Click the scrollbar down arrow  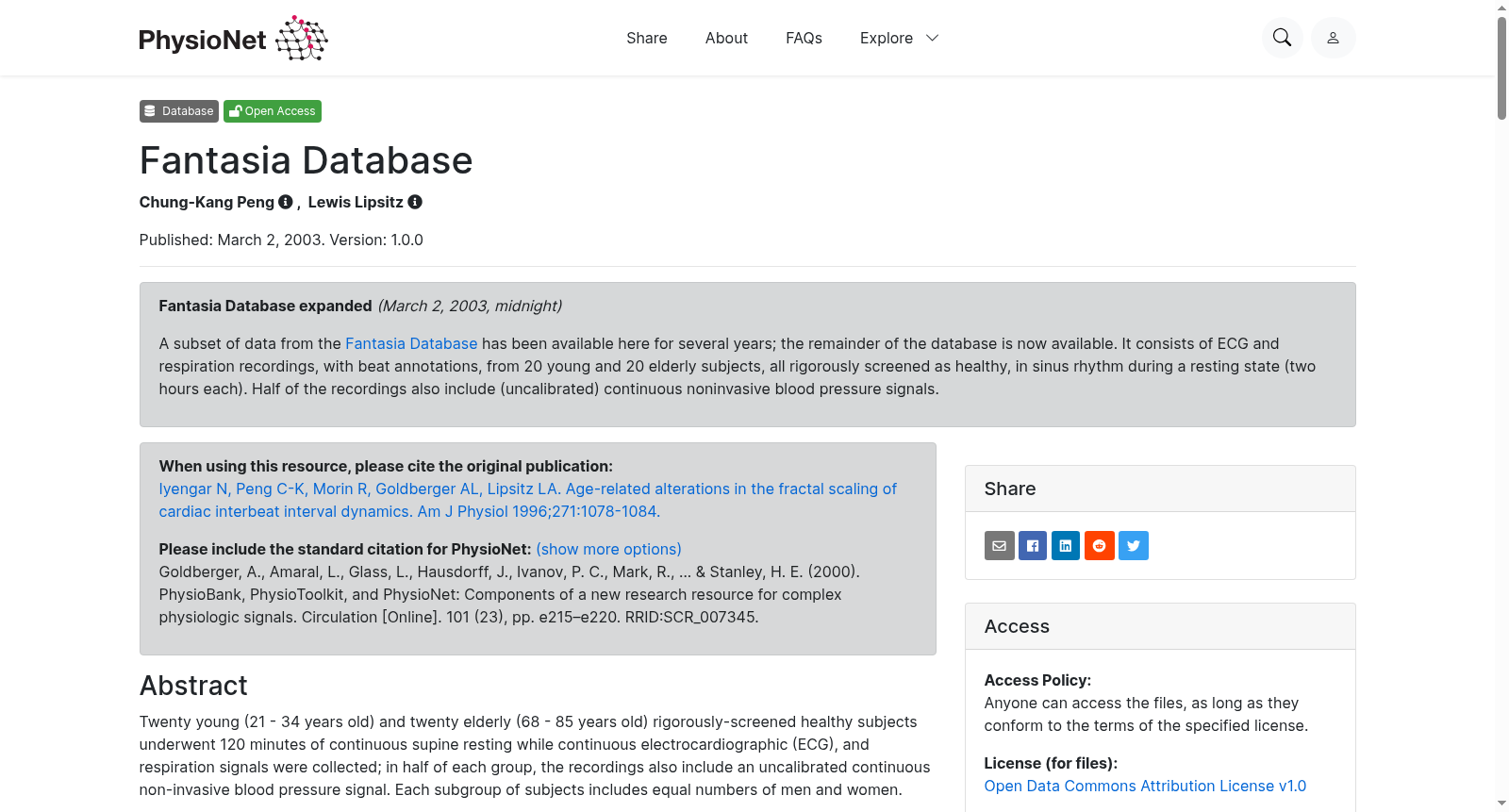[x=1501, y=804]
